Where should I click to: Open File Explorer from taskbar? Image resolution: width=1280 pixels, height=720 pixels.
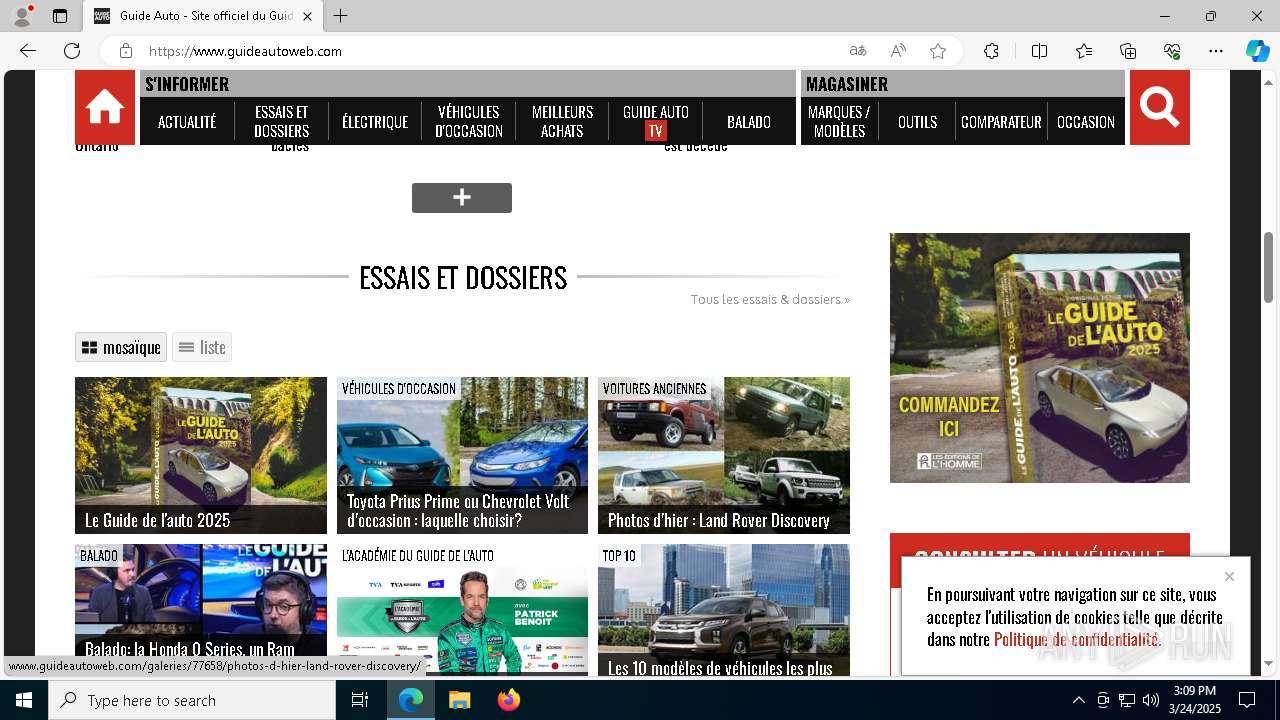tap(459, 700)
